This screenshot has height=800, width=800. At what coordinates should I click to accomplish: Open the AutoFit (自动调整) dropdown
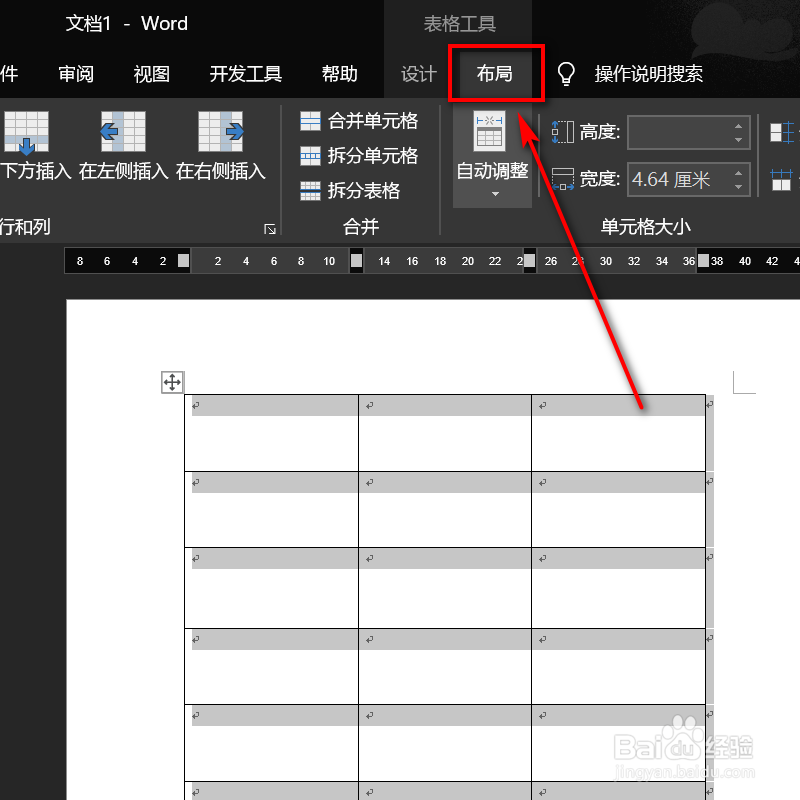[x=492, y=158]
